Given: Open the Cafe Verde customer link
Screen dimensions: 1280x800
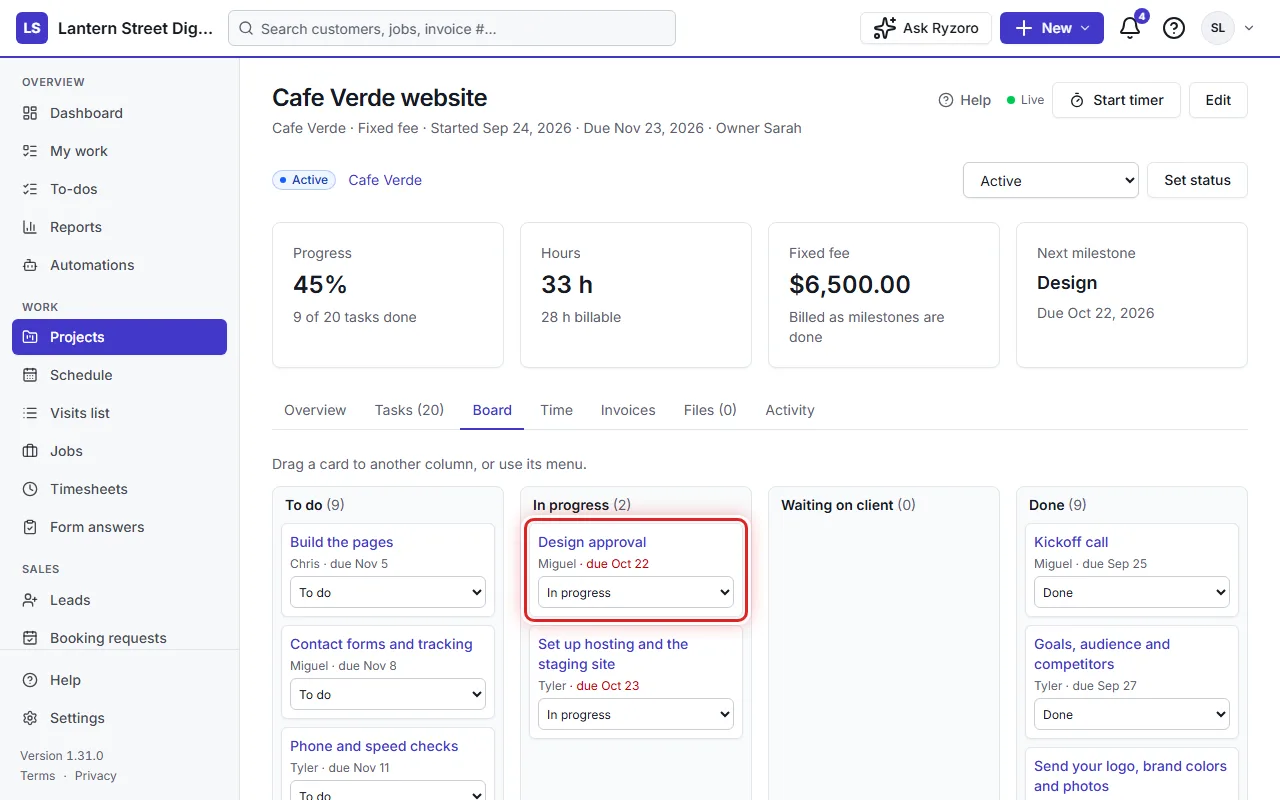Looking at the screenshot, I should [x=385, y=180].
